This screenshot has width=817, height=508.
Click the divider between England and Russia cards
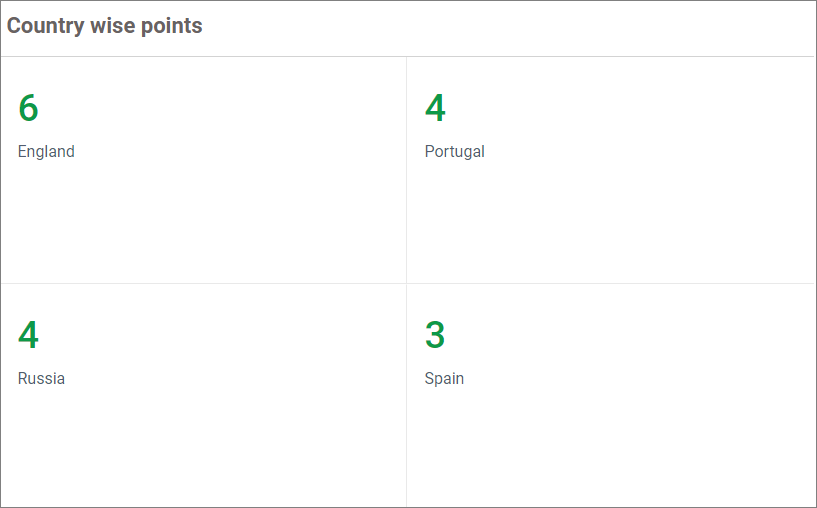click(x=200, y=283)
